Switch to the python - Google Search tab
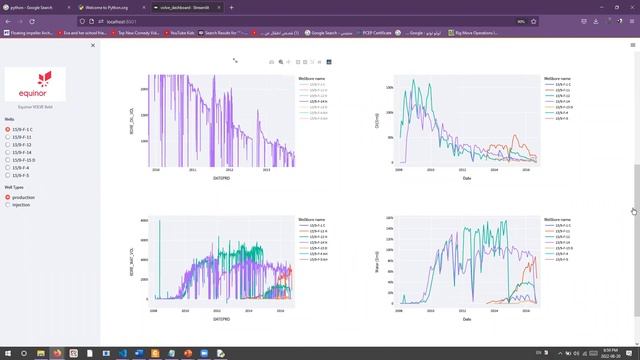The image size is (640, 360). click(x=36, y=7)
